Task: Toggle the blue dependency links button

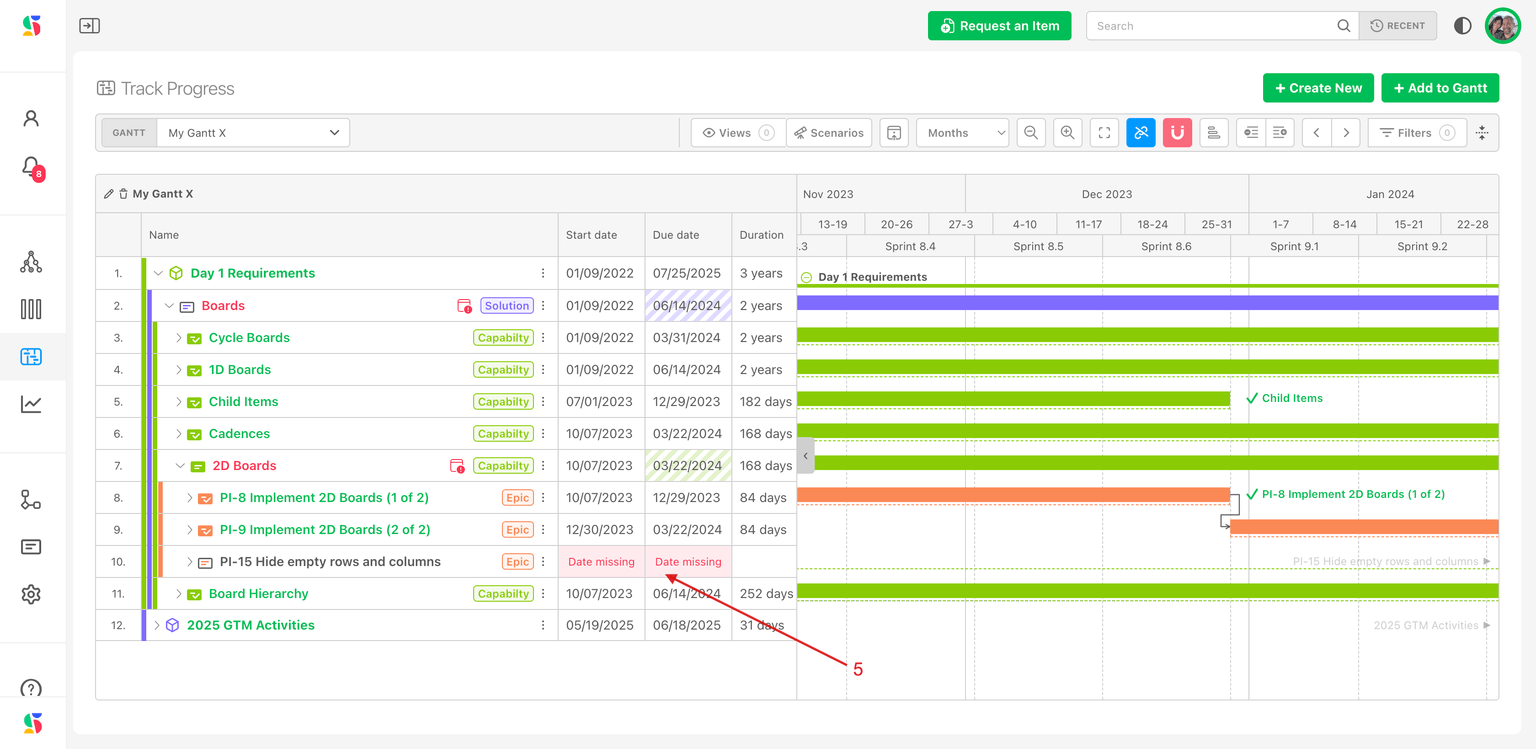Action: click(1141, 133)
